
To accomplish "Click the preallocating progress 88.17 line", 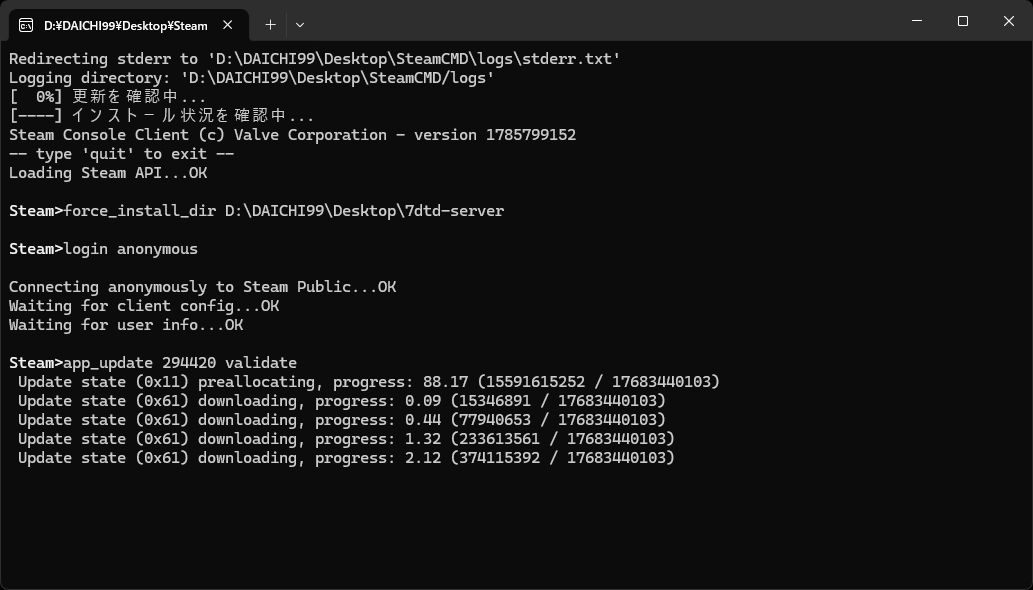I will coord(369,382).
